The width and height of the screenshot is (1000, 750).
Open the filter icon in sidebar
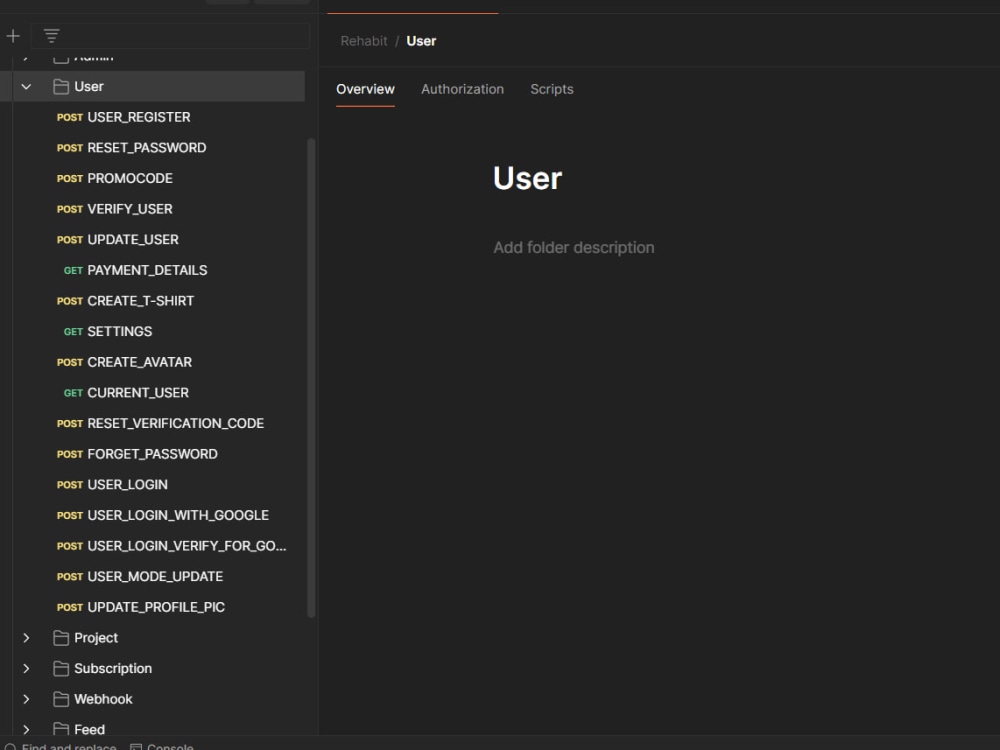tap(52, 36)
